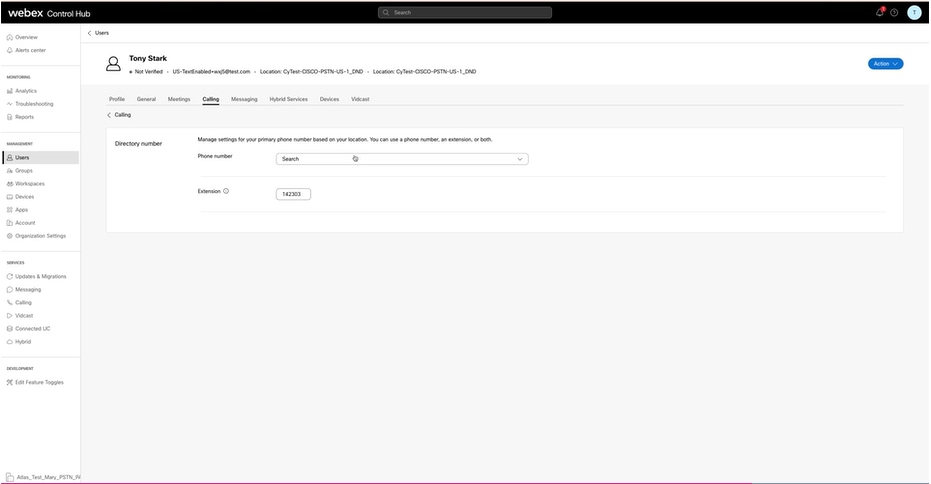Click the Tony Stark name heading
The width and height of the screenshot is (931, 484).
pos(148,58)
